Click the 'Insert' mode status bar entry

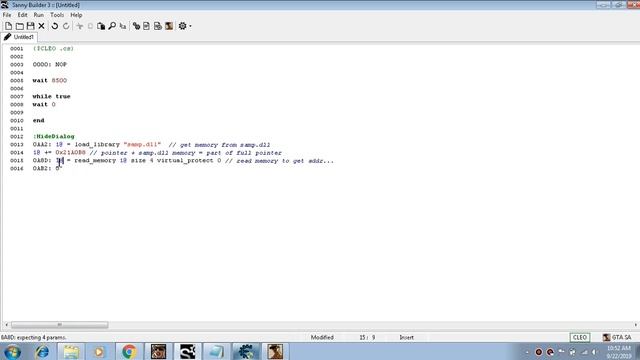407,337
